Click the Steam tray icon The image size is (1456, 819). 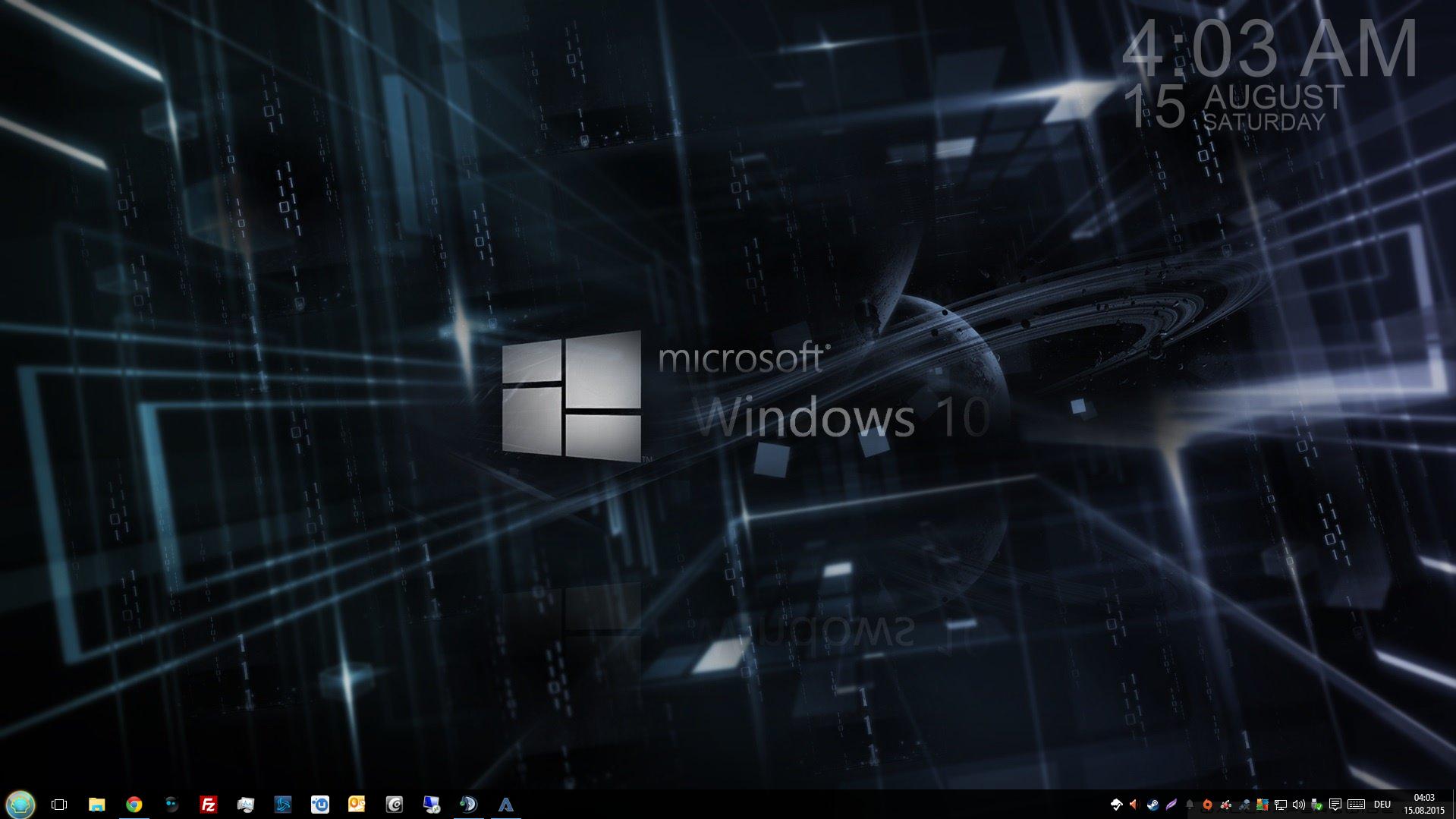point(1153,805)
